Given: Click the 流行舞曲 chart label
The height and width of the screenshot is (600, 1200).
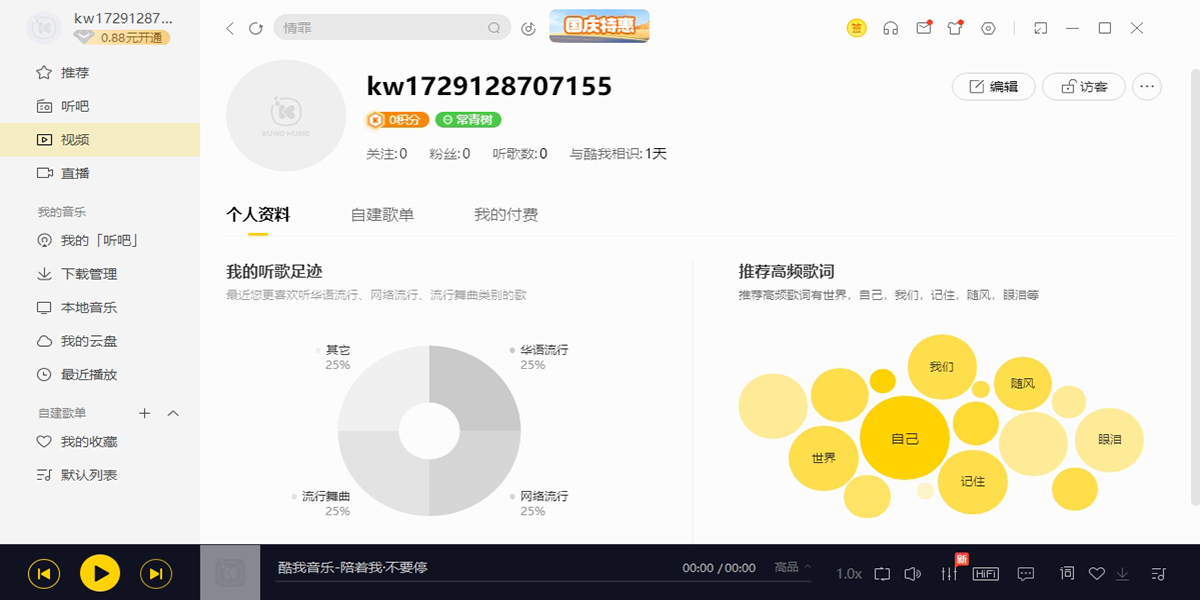Looking at the screenshot, I should (326, 496).
